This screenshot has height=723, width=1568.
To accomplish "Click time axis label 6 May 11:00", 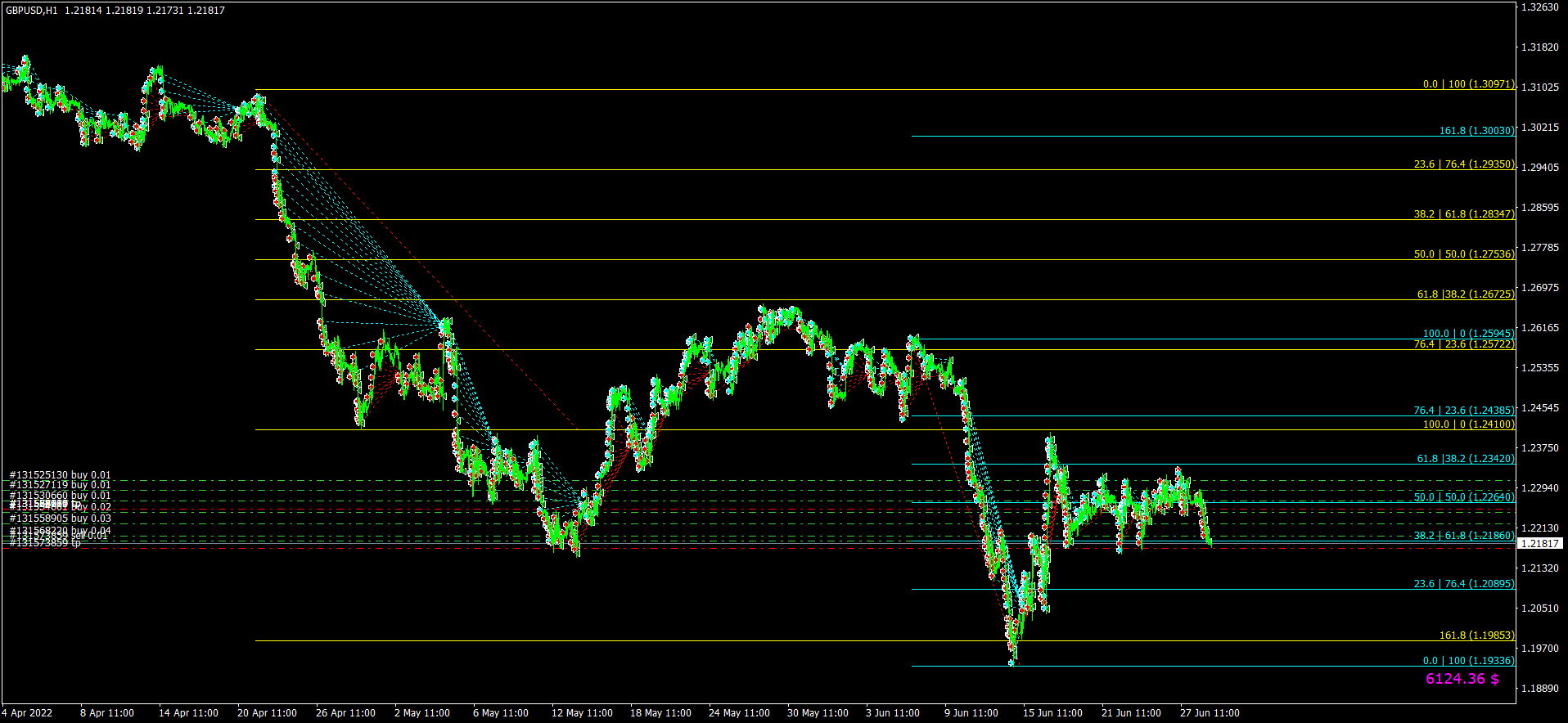I will [500, 713].
